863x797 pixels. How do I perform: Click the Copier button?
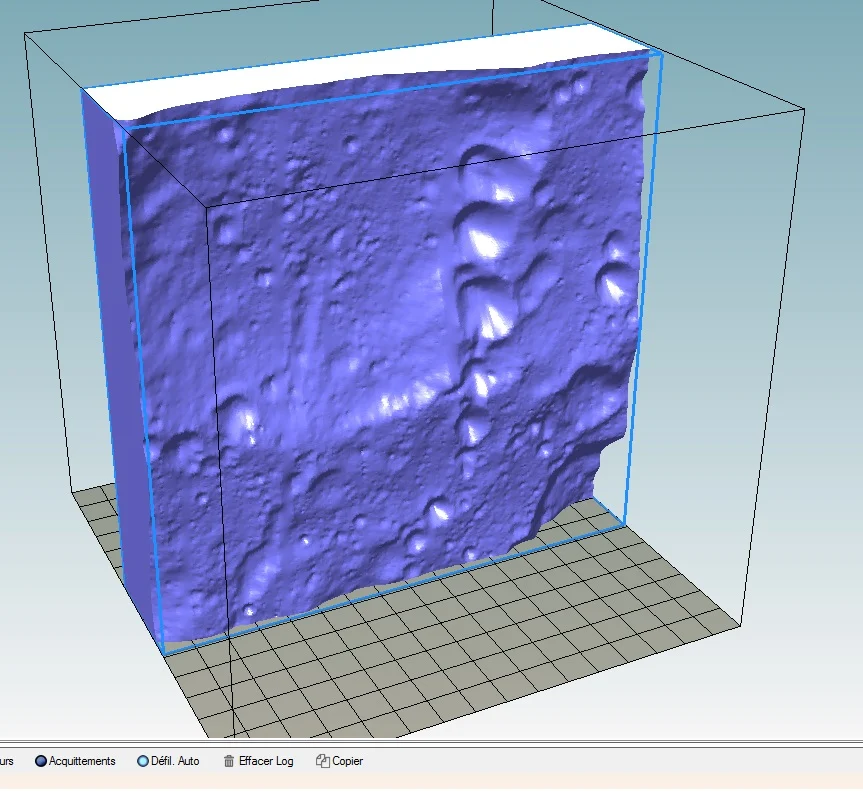(x=340, y=761)
